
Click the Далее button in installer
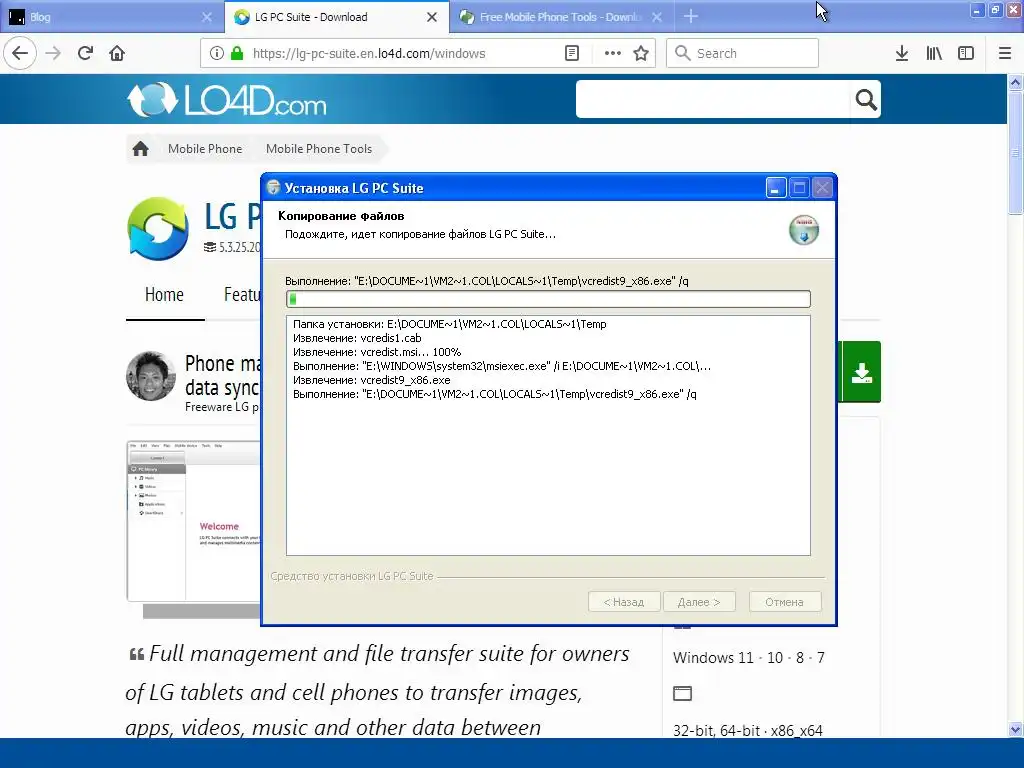(699, 601)
